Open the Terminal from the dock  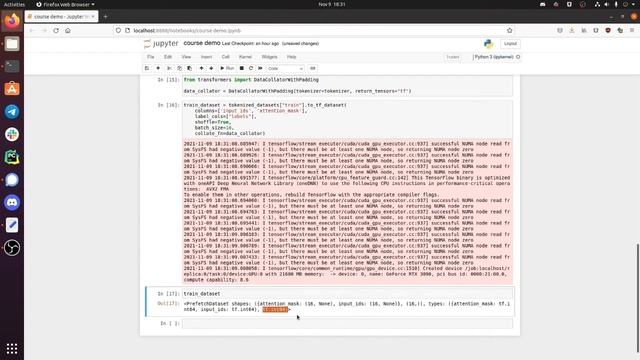[12, 66]
